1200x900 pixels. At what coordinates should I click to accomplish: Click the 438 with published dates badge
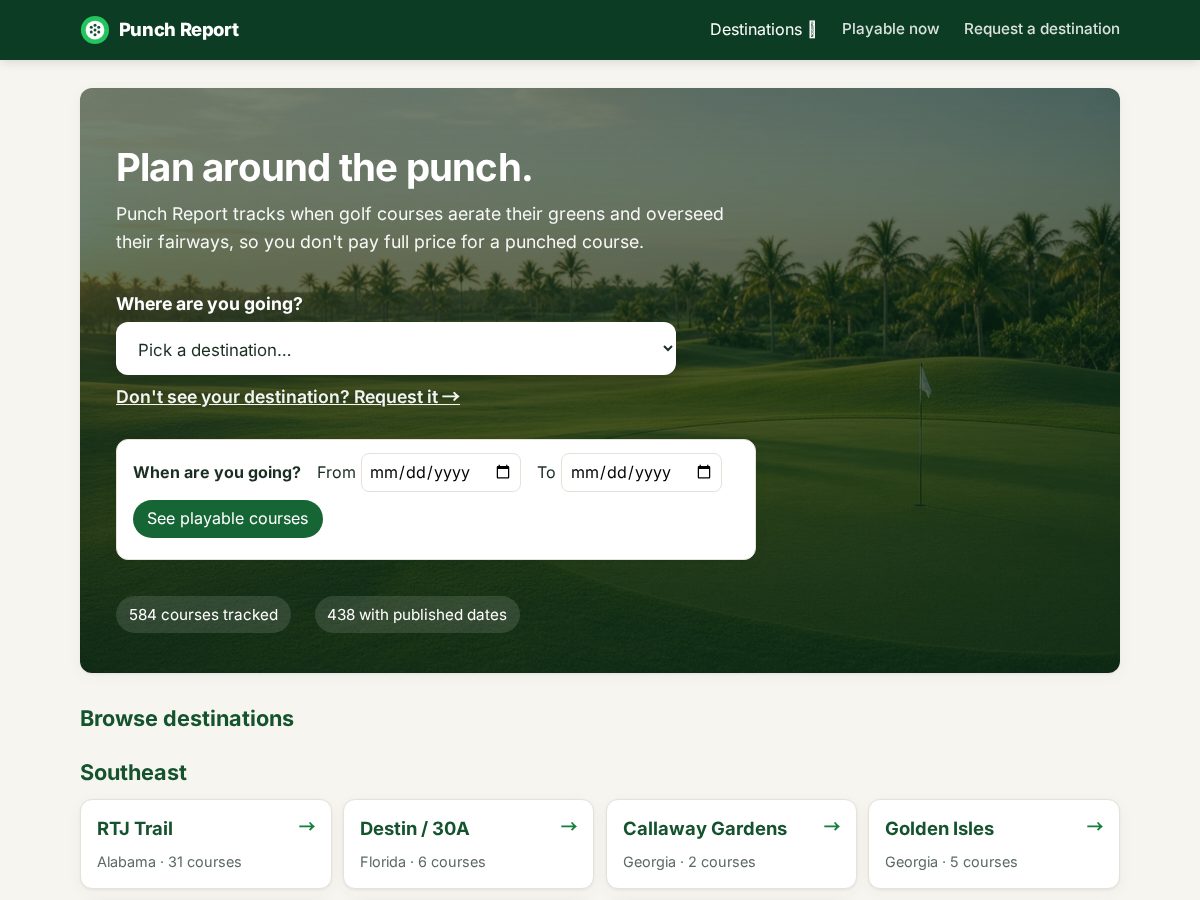[417, 615]
